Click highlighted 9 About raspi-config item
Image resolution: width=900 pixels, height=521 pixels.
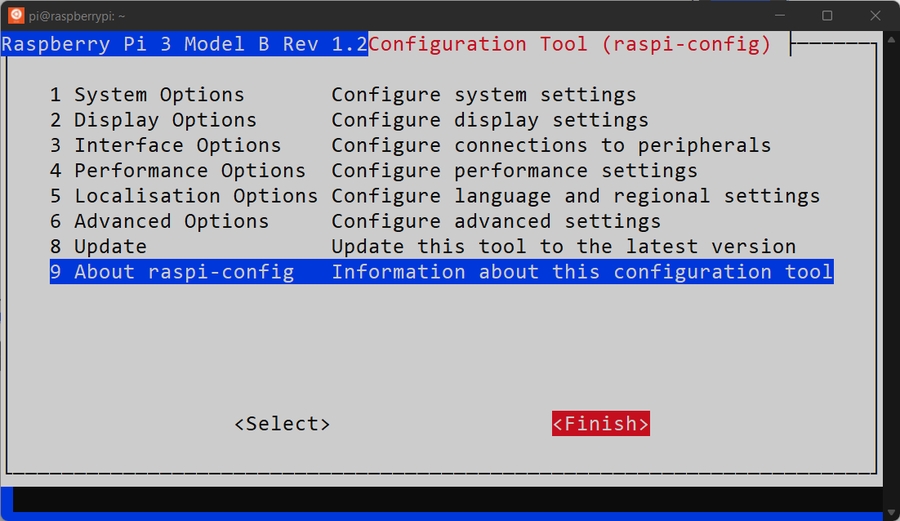[172, 272]
